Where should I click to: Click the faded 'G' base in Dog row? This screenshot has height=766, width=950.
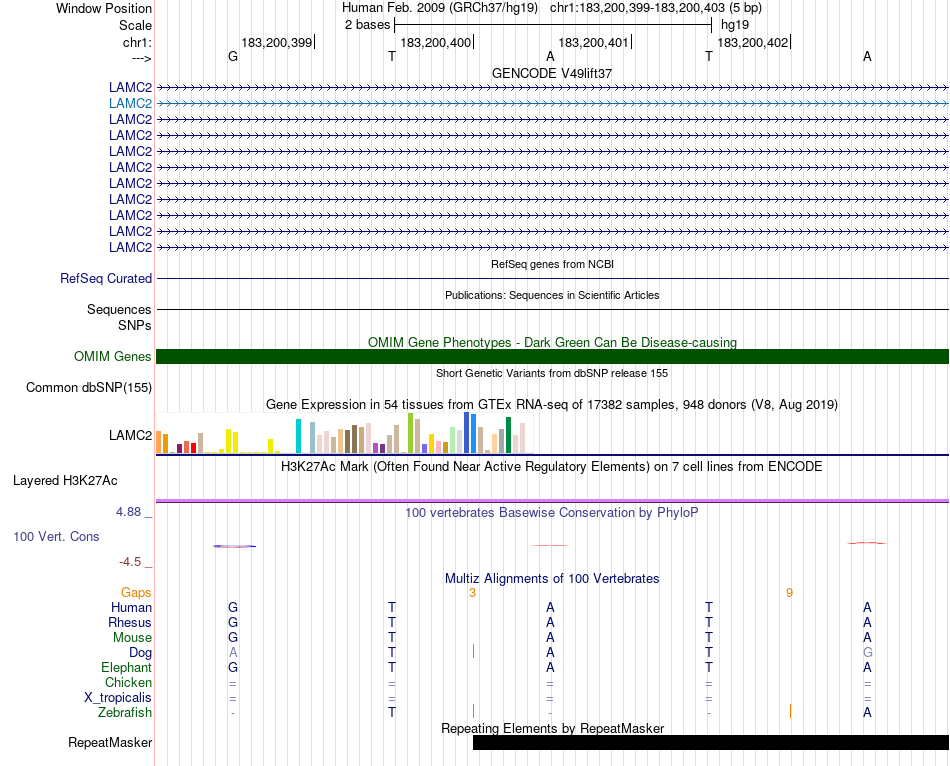pos(868,653)
